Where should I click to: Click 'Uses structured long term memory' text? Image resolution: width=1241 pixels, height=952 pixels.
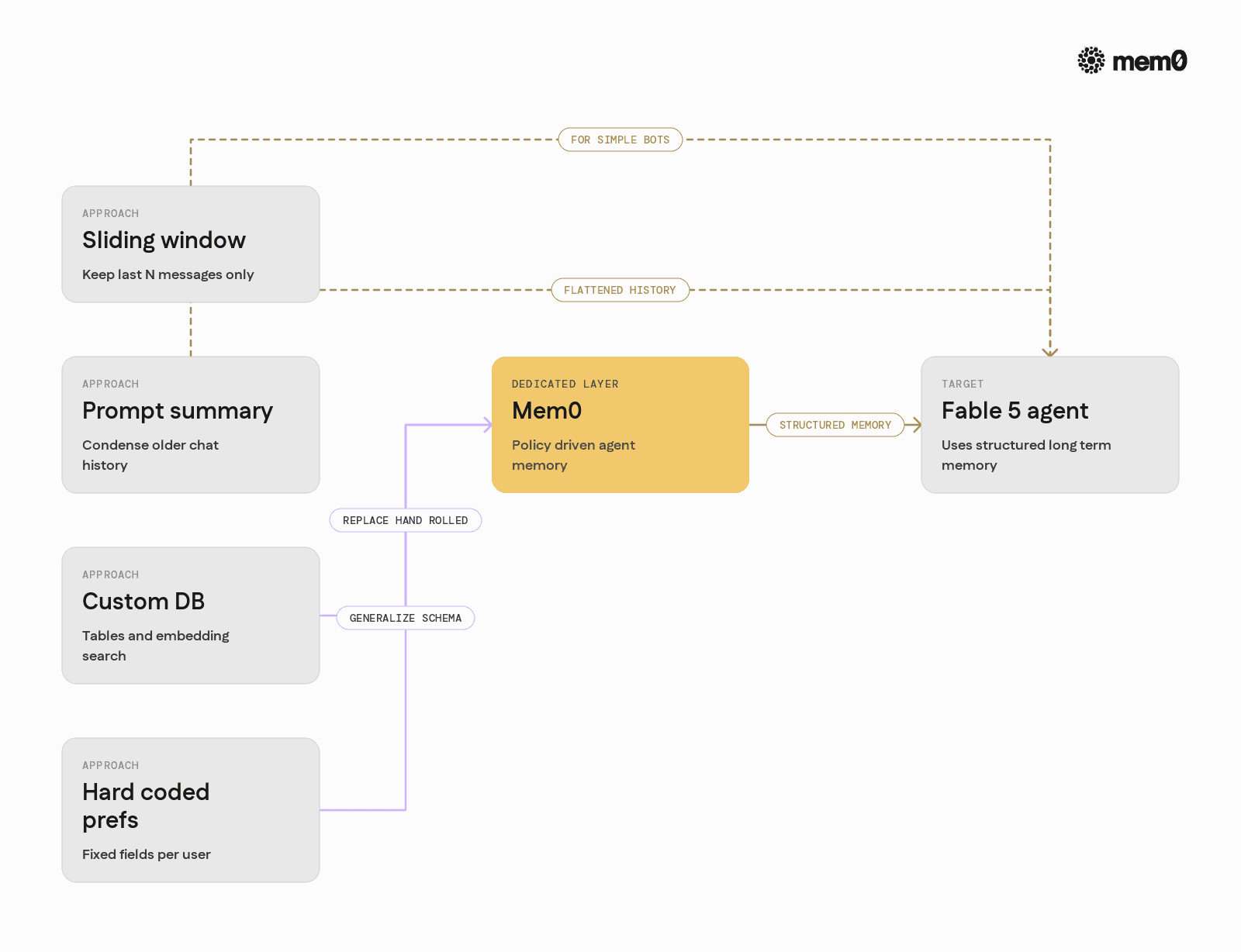pos(1026,455)
